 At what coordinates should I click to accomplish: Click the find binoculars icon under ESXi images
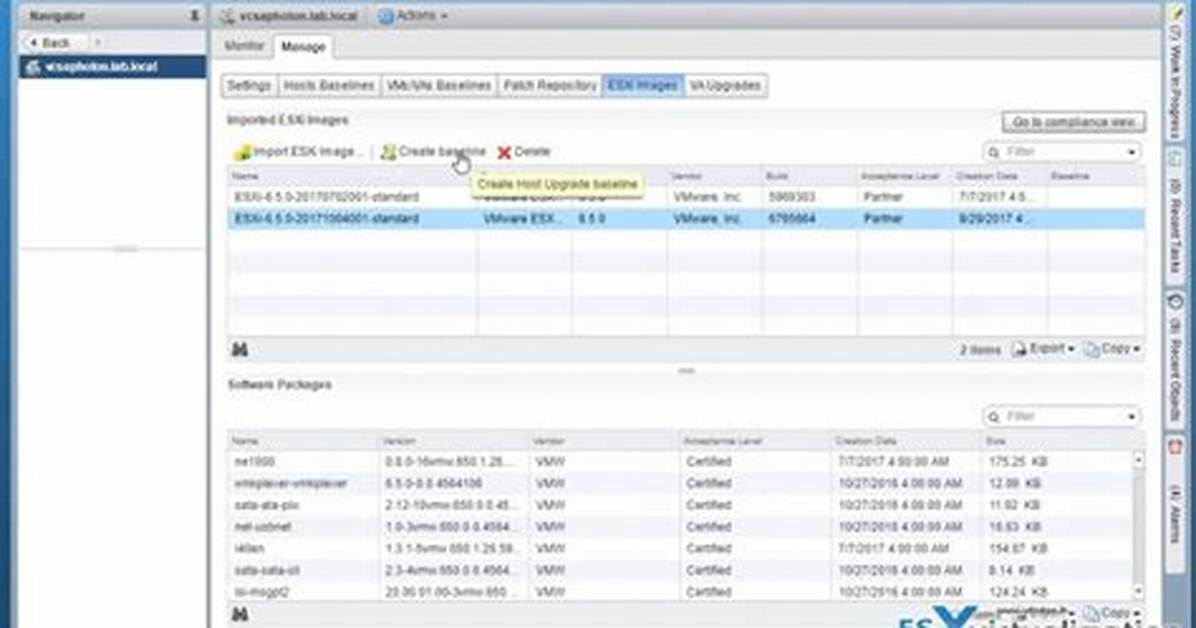coord(240,349)
